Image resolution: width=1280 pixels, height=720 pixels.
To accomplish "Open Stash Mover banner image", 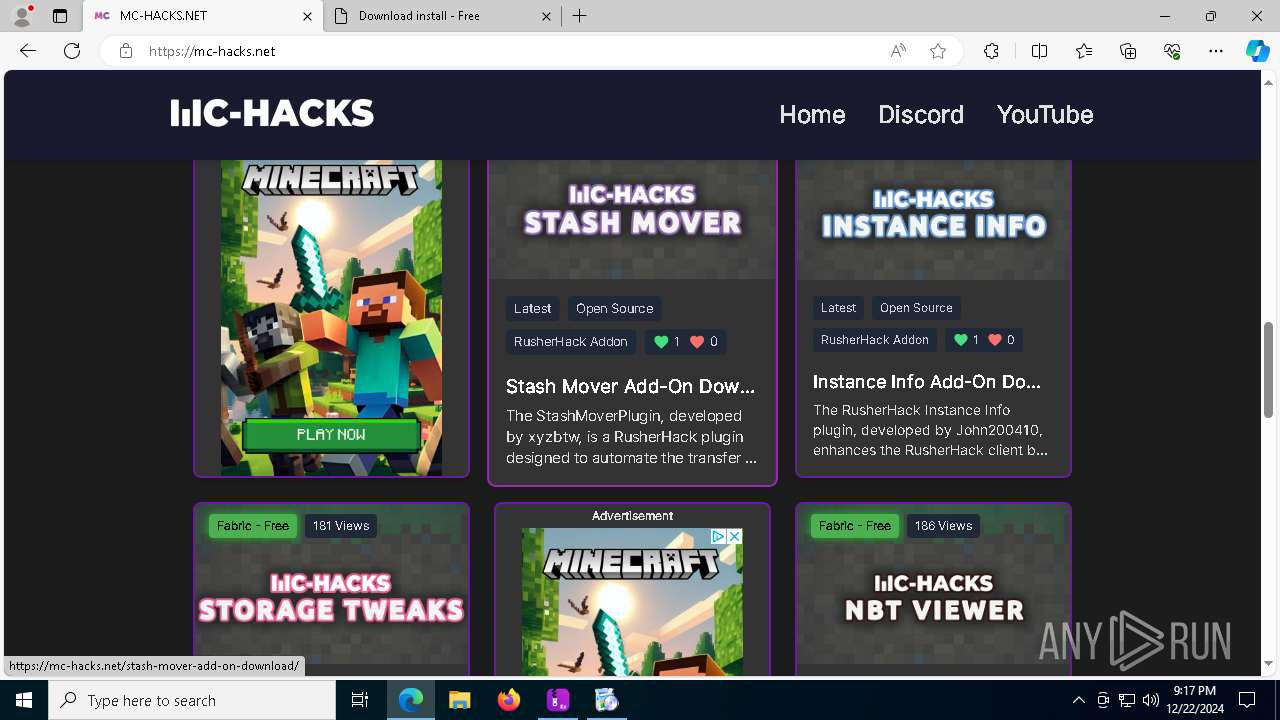I will tap(632, 219).
